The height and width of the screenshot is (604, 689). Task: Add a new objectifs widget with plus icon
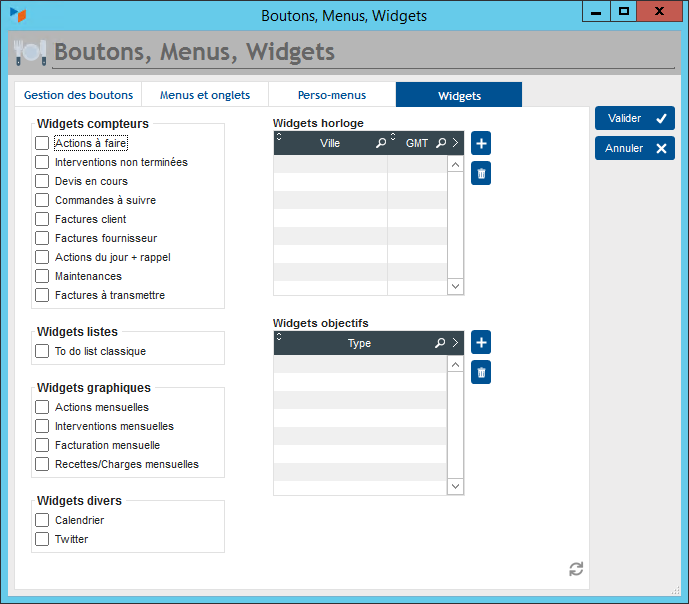481,343
